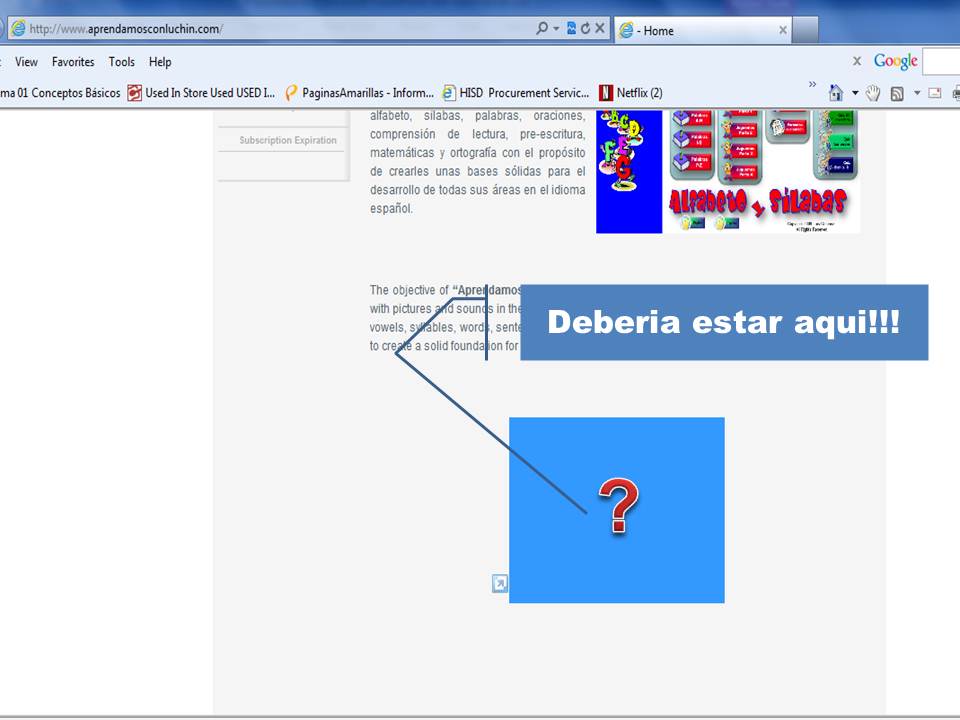
Task: Click the Stop loading X in address bar
Action: [x=600, y=28]
